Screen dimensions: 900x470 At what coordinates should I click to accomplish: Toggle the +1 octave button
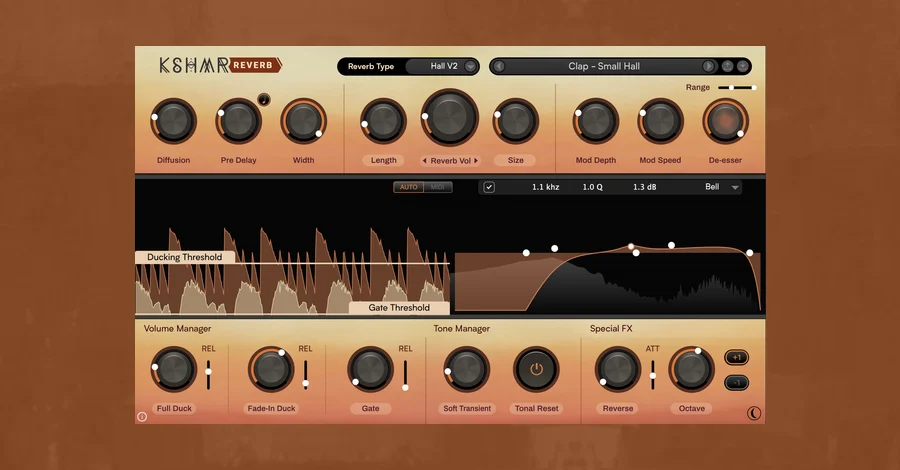pos(736,358)
